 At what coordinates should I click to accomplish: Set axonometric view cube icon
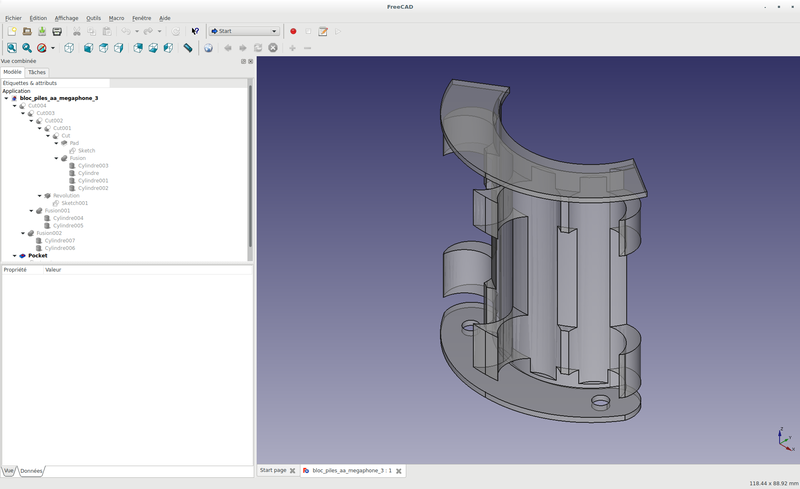click(x=69, y=48)
